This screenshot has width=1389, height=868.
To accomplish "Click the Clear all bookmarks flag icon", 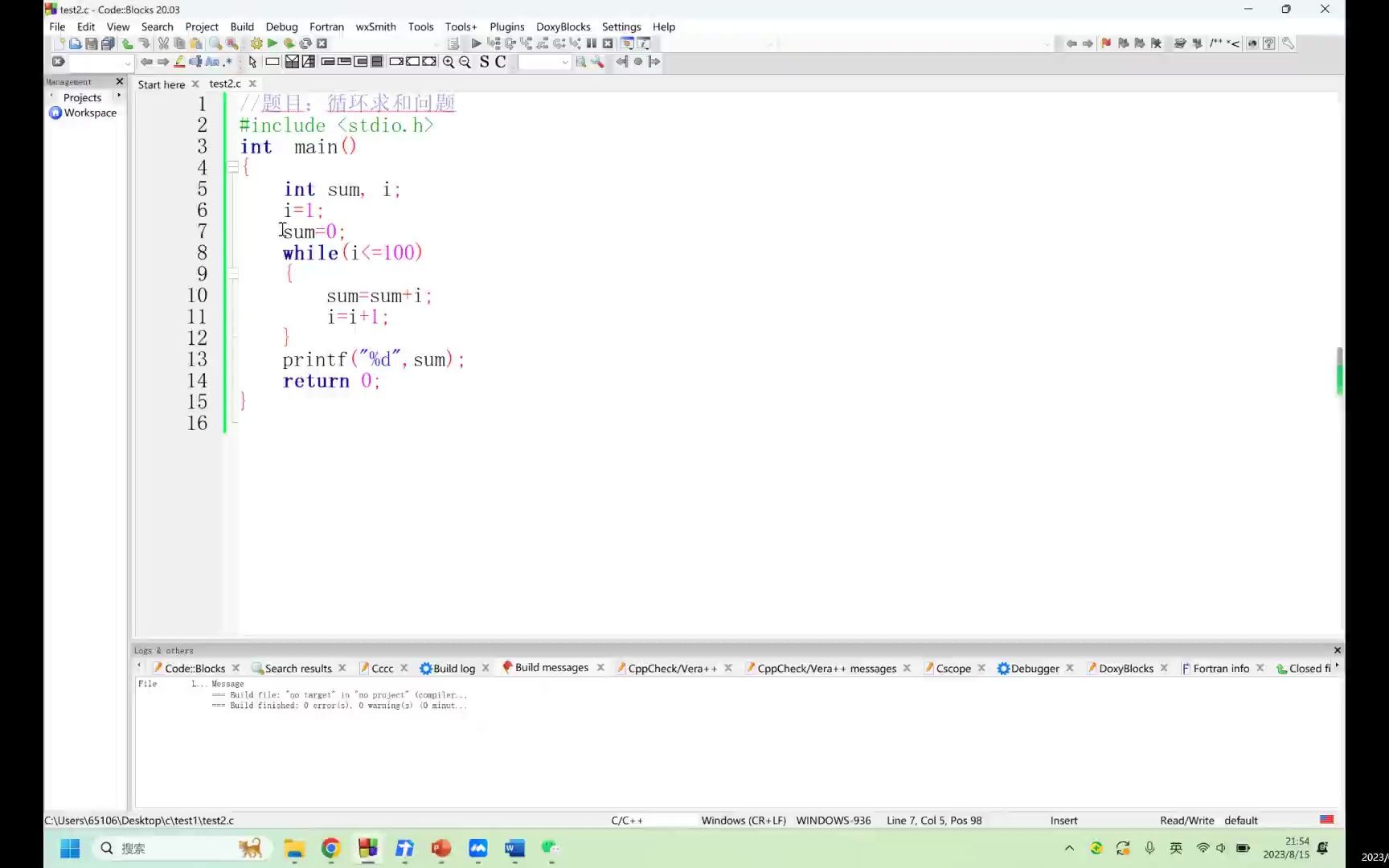I will (x=1156, y=43).
